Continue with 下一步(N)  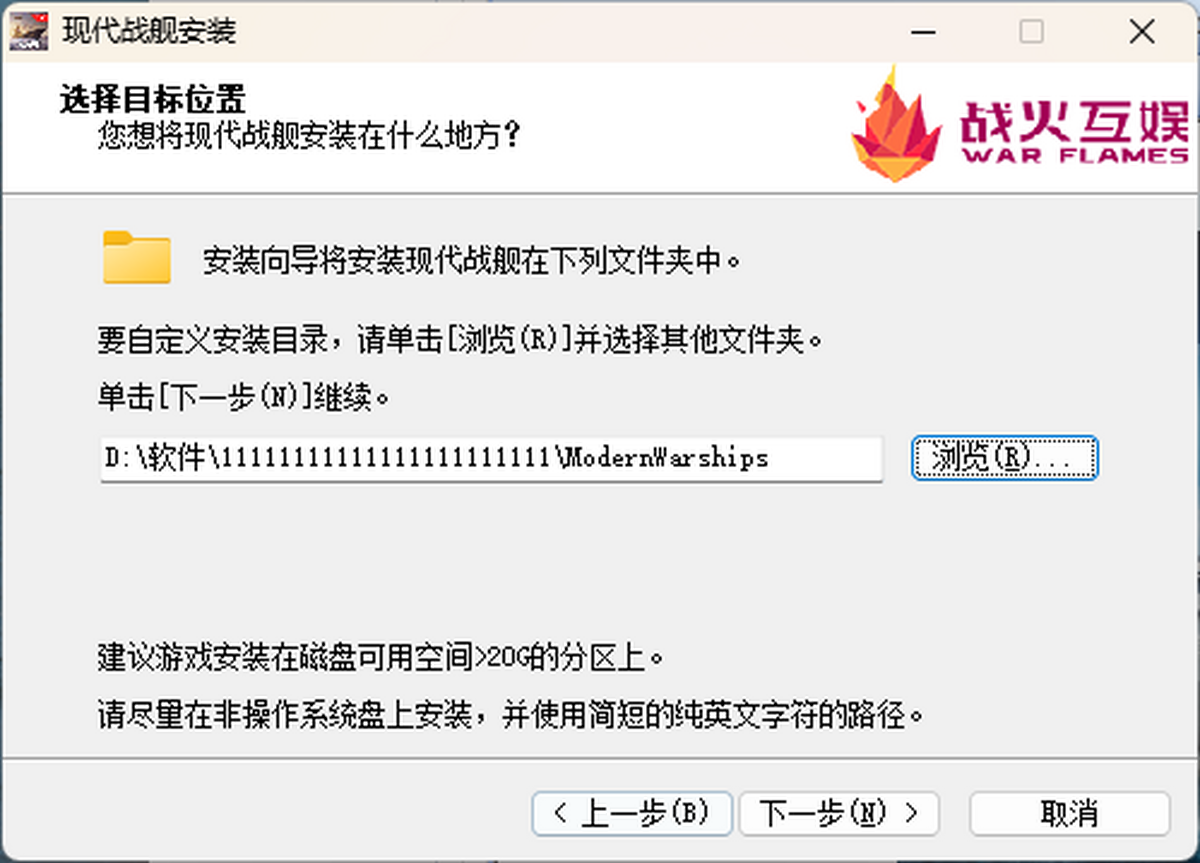tap(838, 814)
